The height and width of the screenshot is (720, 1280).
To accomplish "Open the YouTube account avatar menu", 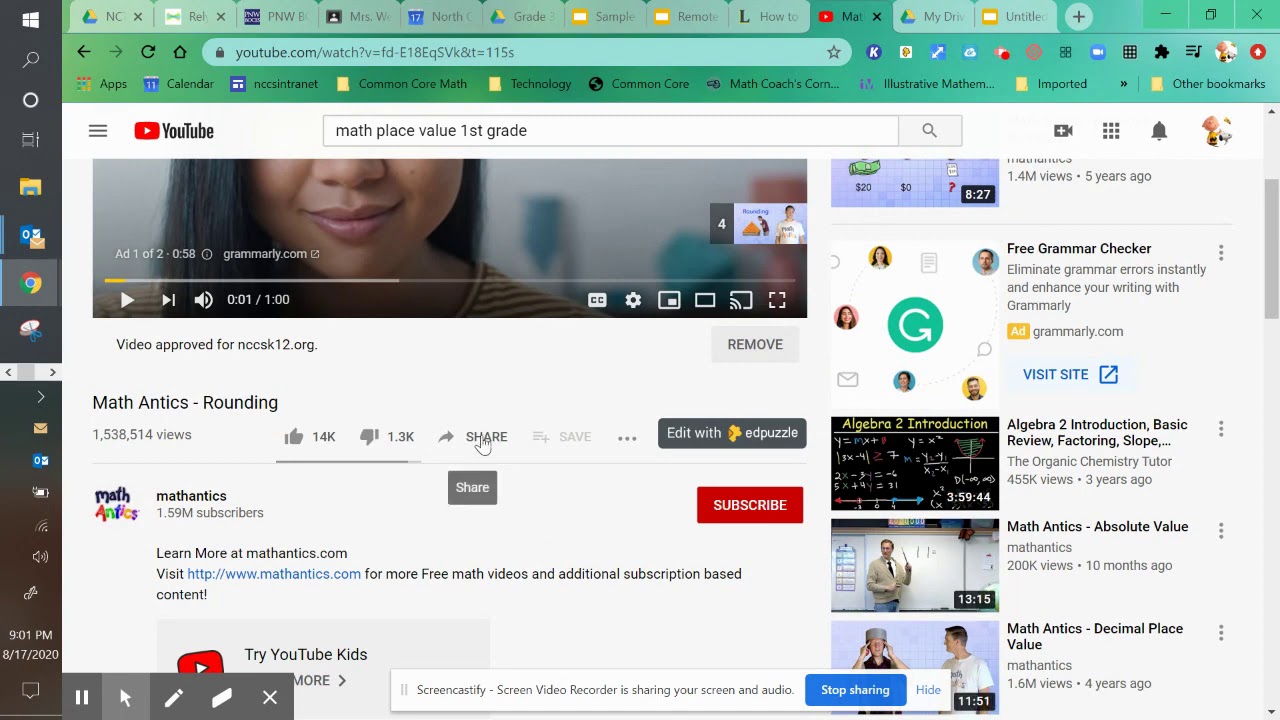I will point(1217,131).
